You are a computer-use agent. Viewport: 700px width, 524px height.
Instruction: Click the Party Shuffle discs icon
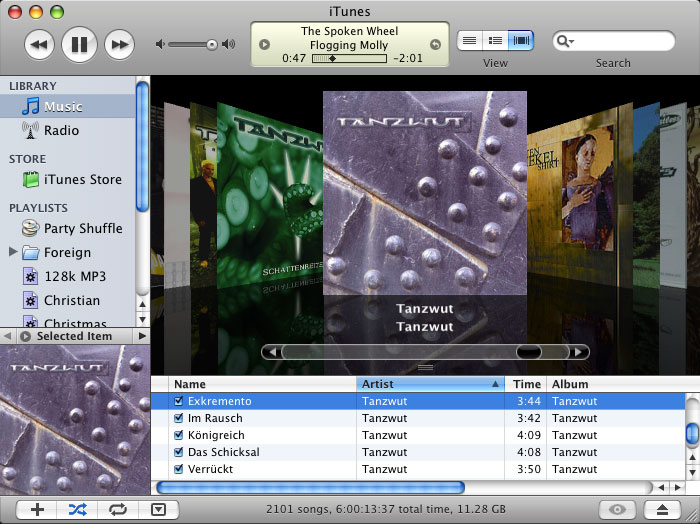click(30, 228)
